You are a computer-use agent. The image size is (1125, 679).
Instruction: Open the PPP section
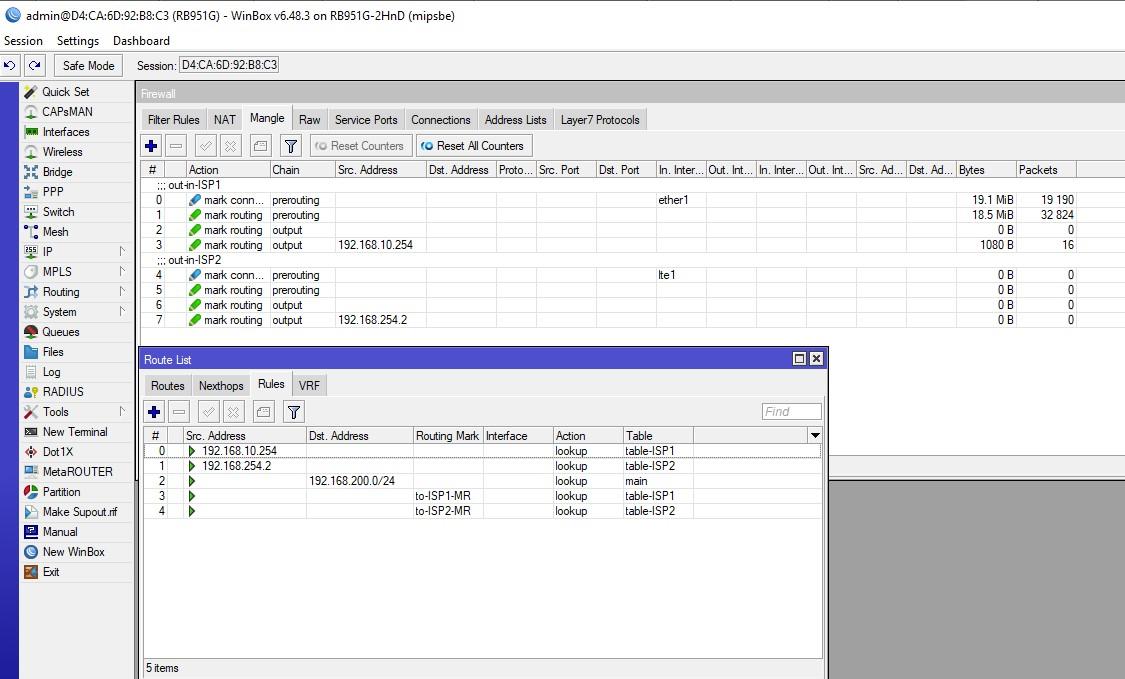[x=53, y=192]
